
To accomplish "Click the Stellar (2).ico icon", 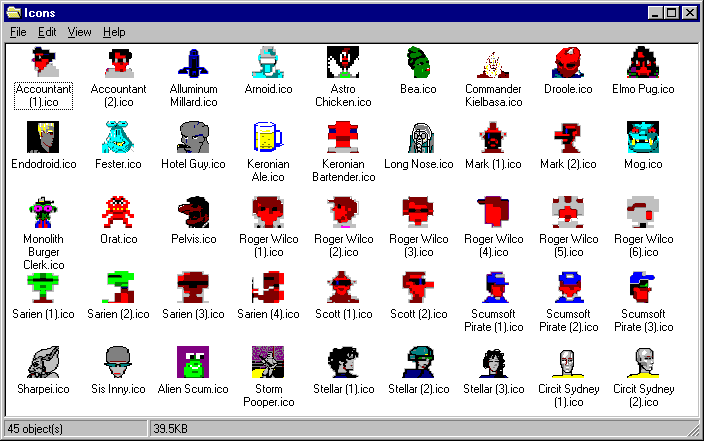I will 418,362.
